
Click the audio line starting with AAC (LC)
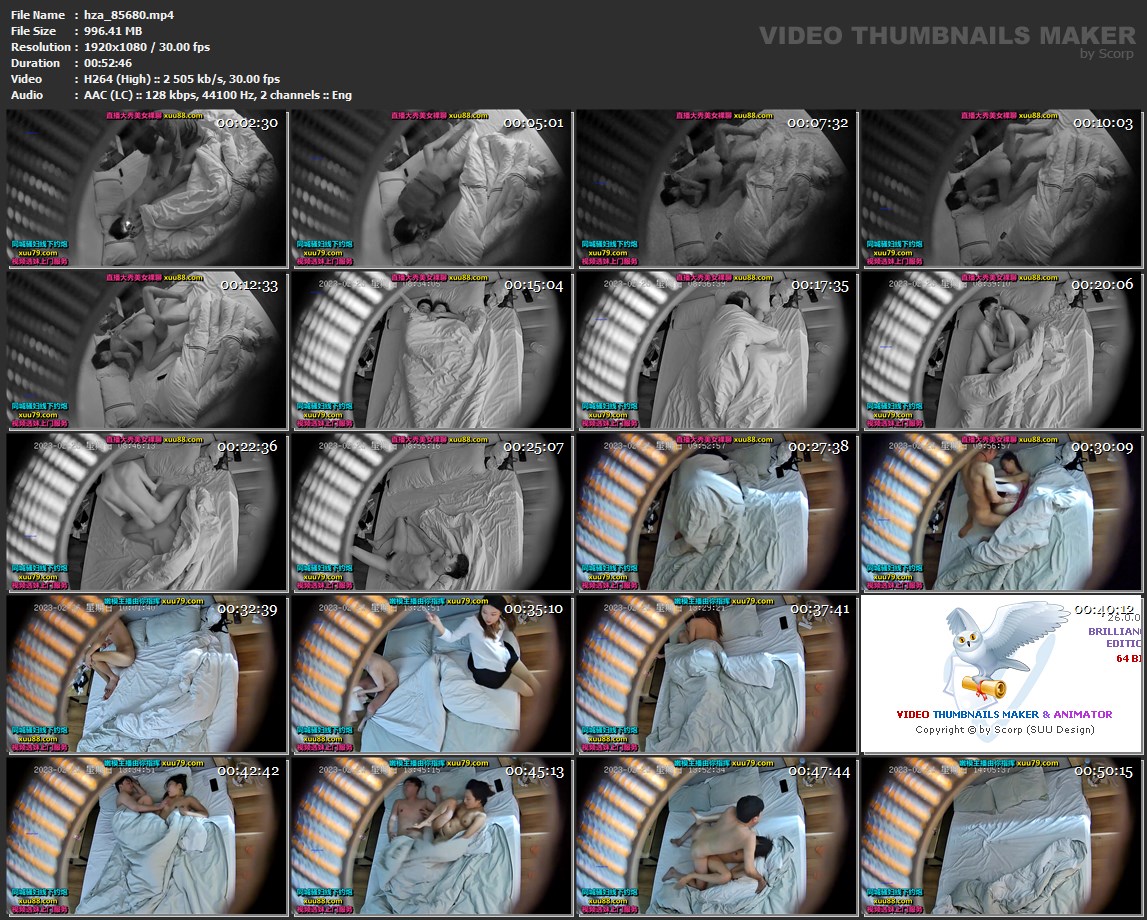click(218, 95)
